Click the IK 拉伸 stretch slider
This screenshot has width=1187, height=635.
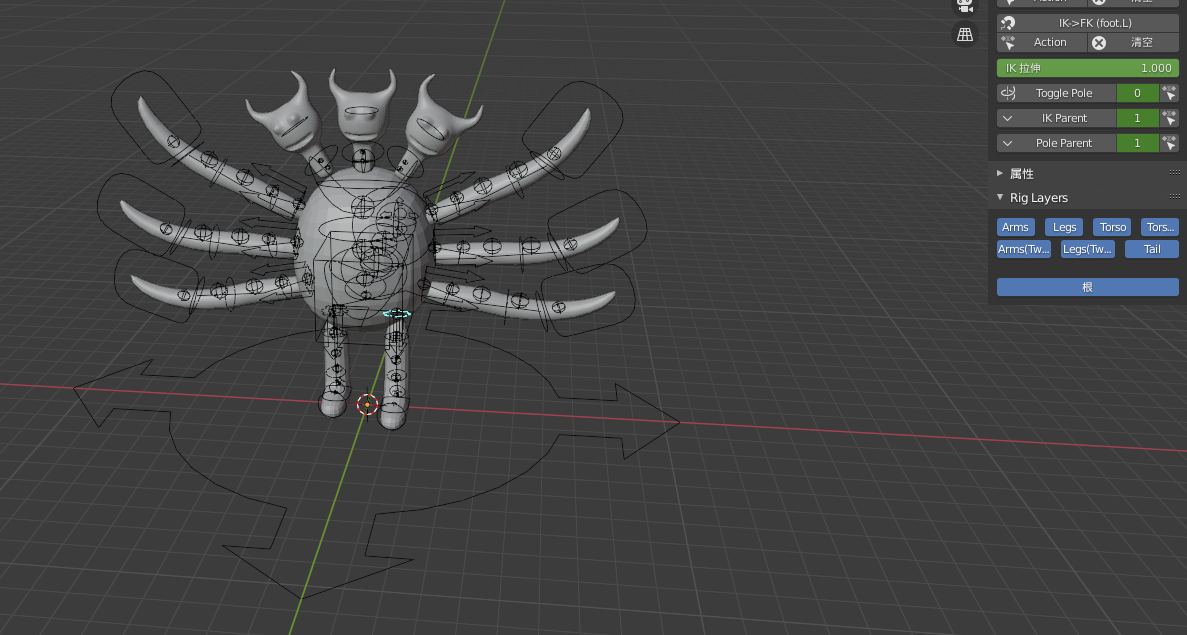(1087, 68)
